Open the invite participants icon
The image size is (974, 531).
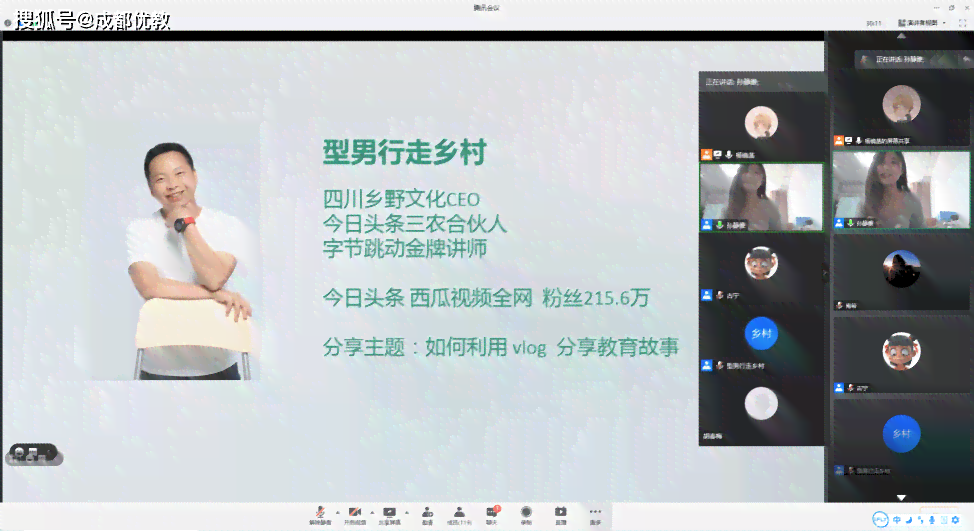click(427, 515)
